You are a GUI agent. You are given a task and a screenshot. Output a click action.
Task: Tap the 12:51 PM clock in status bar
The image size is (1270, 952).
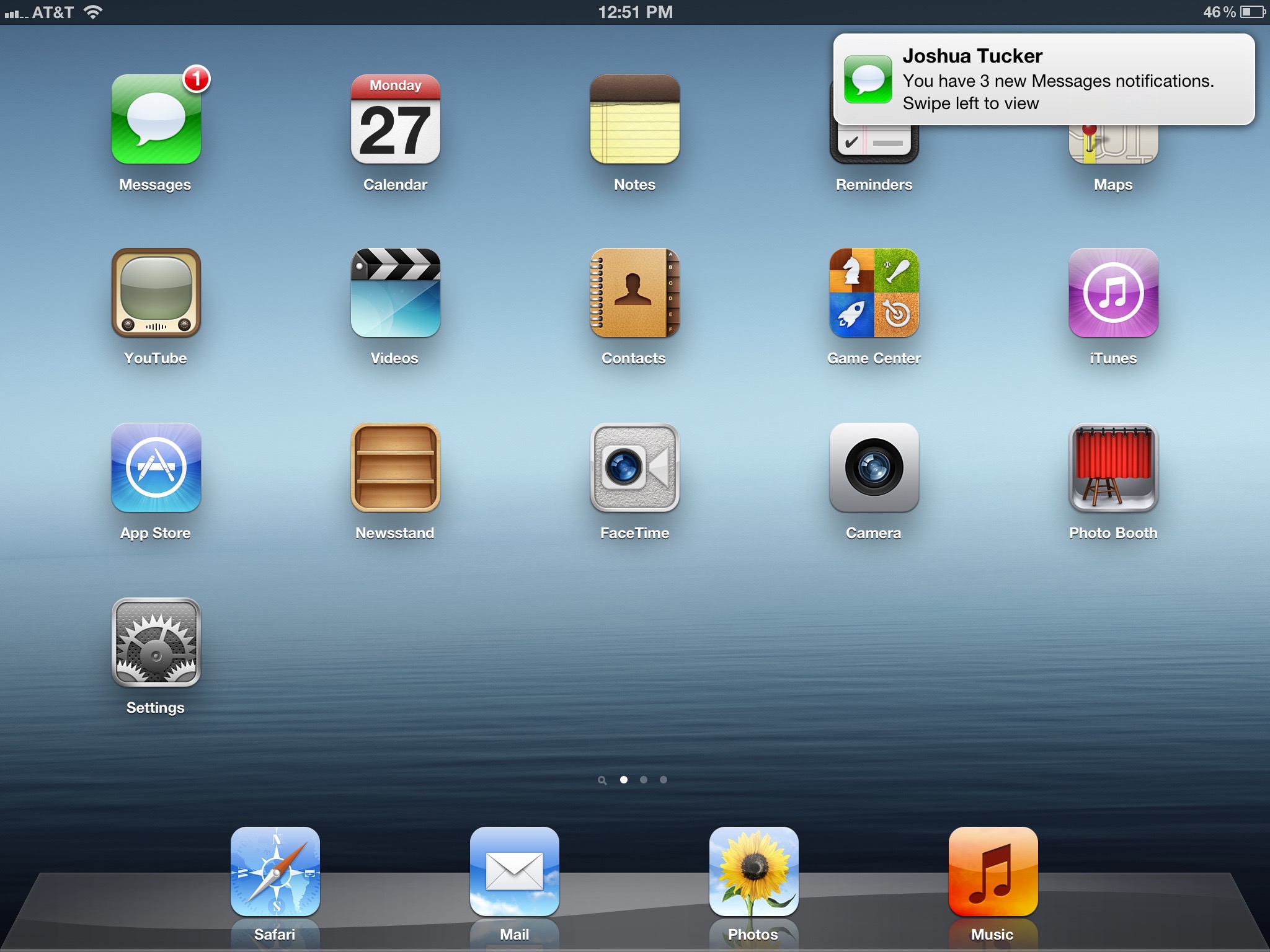[x=635, y=12]
